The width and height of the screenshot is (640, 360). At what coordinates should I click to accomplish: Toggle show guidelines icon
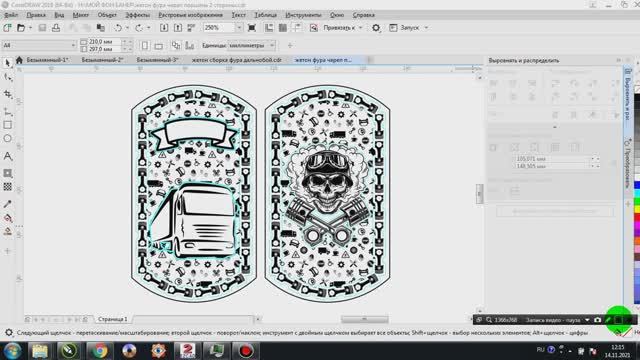[x=297, y=28]
